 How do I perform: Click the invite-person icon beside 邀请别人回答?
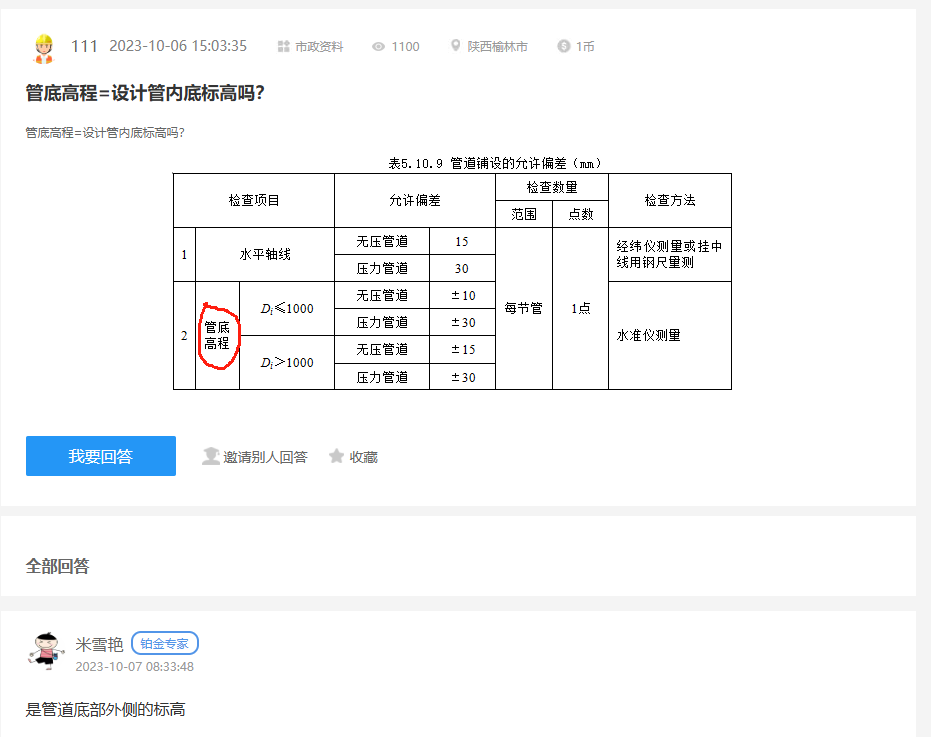[210, 457]
